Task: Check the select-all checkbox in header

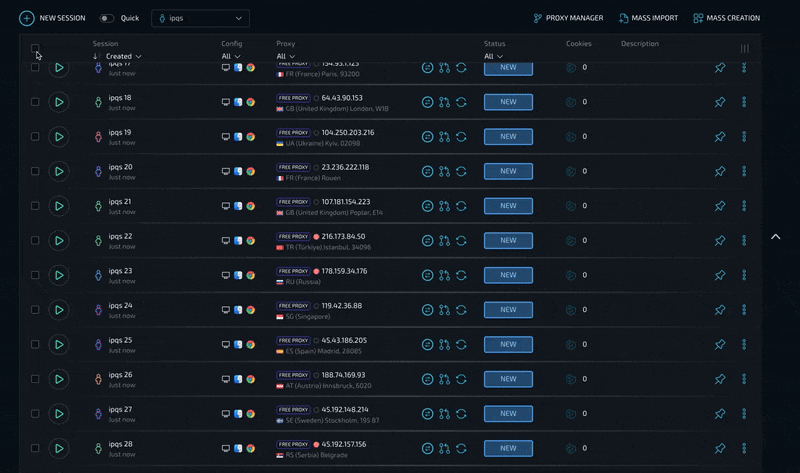Action: pyautogui.click(x=35, y=48)
